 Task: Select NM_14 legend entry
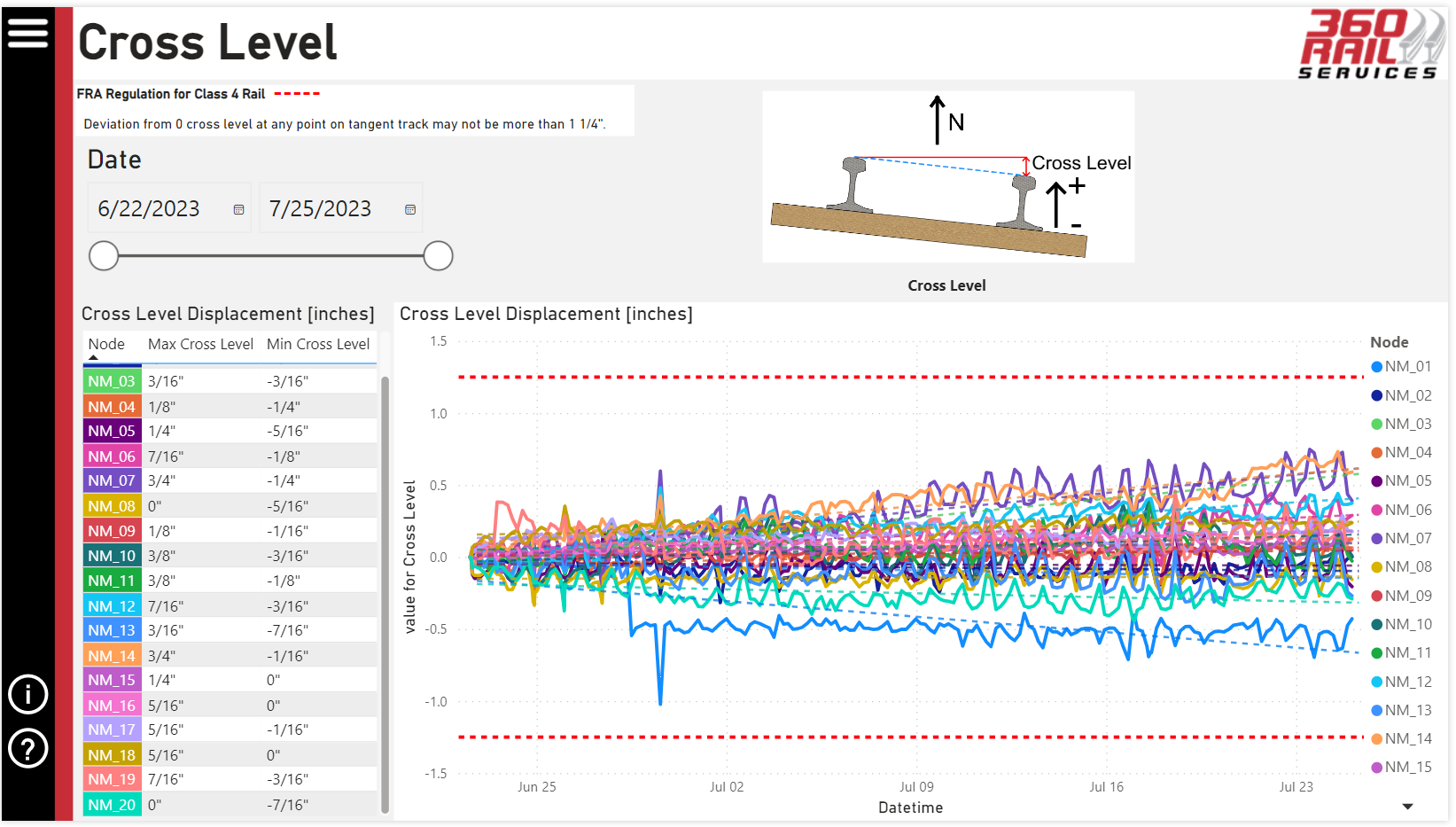[x=1401, y=738]
